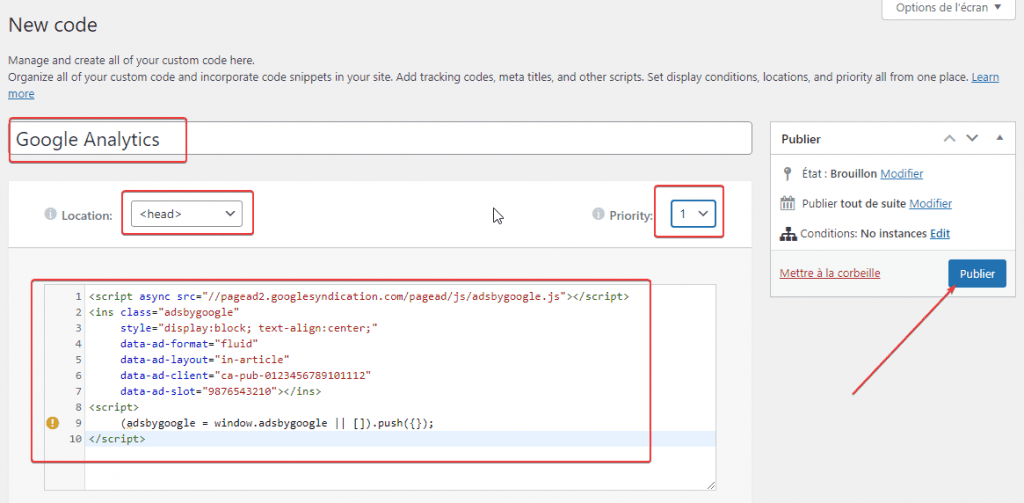
Task: Click the ins class adsbygoogle line
Action: pyautogui.click(x=165, y=312)
